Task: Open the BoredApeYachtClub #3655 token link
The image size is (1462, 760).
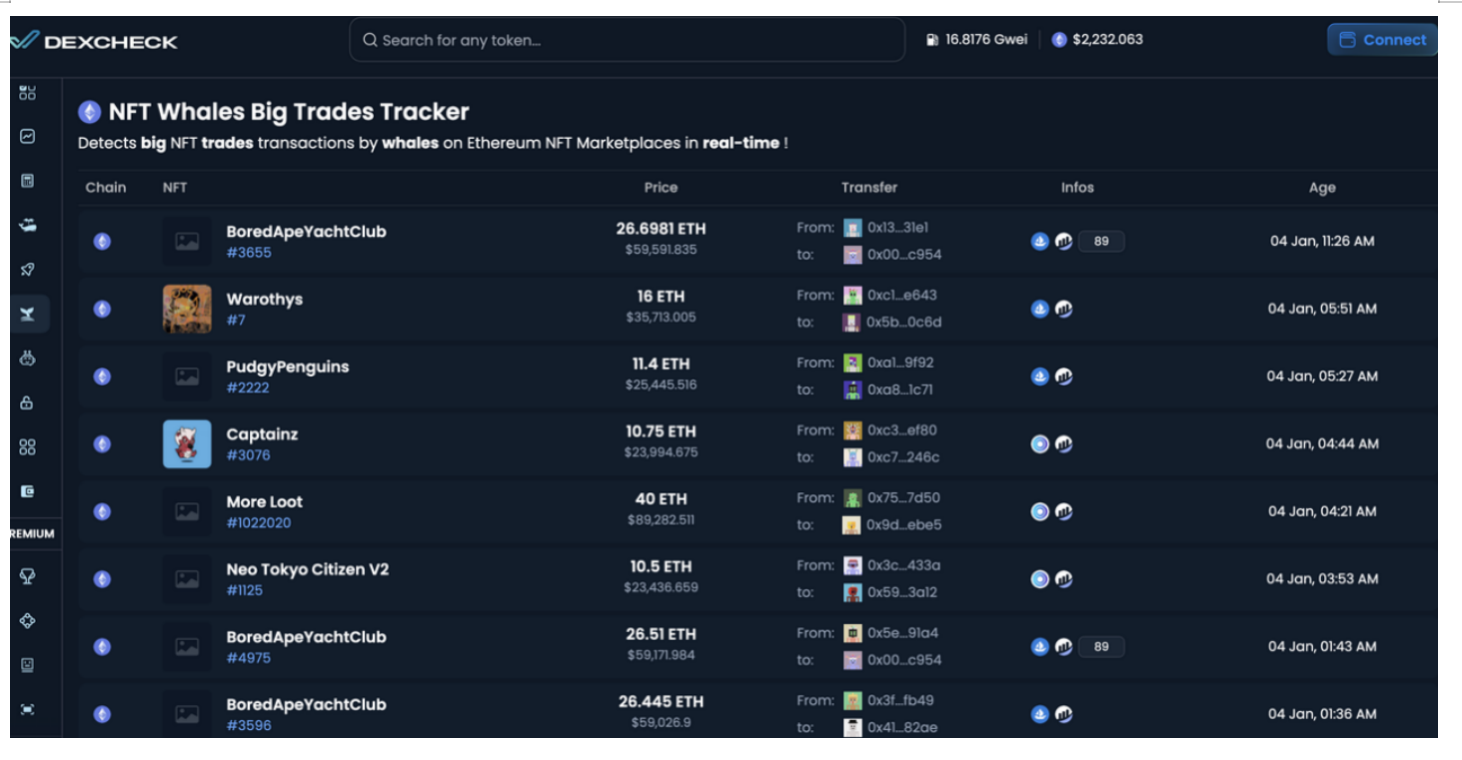Action: pyautogui.click(x=249, y=253)
